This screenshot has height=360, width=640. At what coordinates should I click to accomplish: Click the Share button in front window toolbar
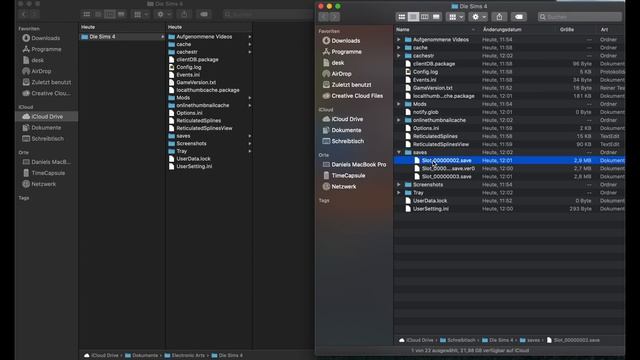(499, 17)
